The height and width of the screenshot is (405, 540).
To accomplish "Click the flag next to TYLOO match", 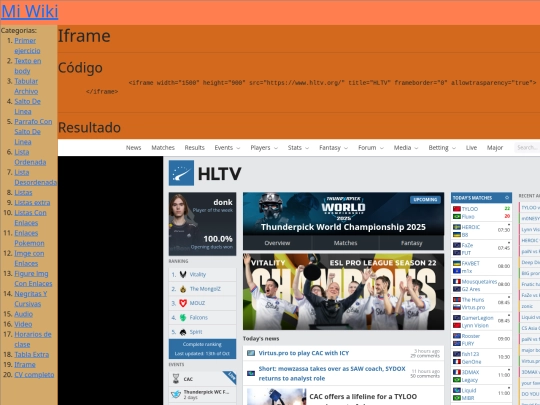I will (x=457, y=209).
